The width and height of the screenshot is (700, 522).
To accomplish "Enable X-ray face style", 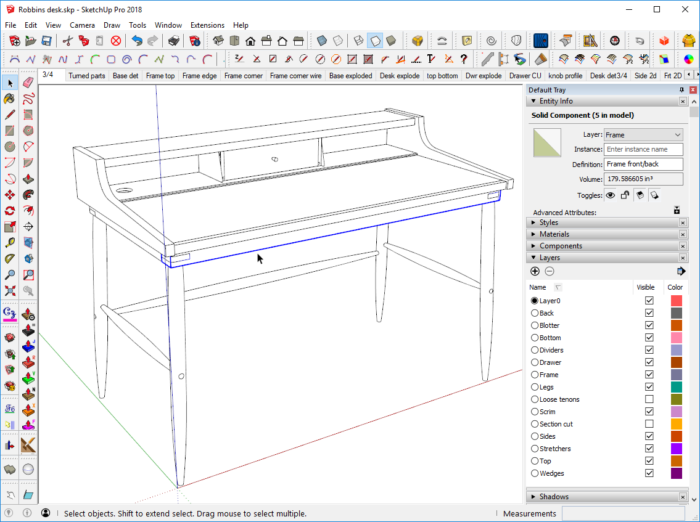I will click(x=321, y=41).
